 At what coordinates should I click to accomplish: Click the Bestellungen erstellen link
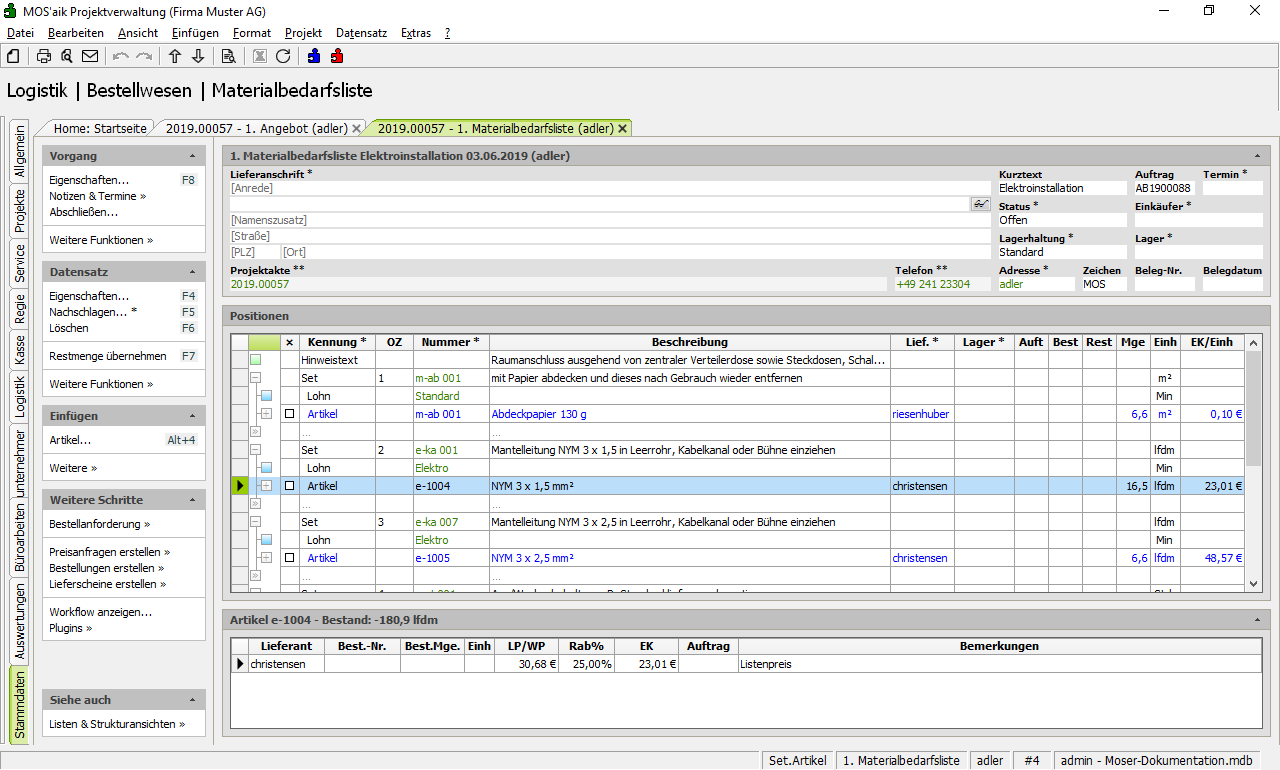(x=109, y=568)
